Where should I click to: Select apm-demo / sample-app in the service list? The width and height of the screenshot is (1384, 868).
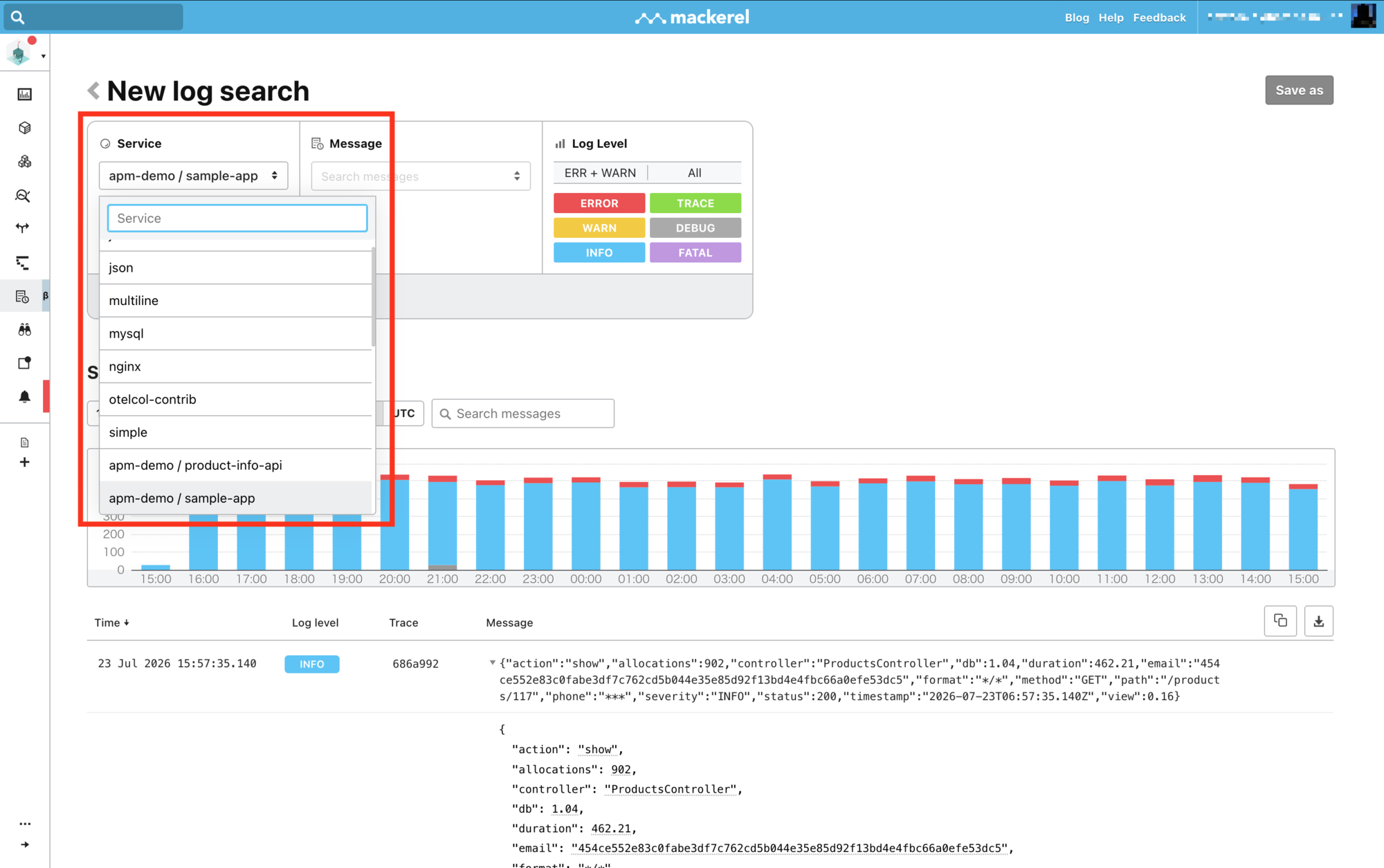click(235, 498)
